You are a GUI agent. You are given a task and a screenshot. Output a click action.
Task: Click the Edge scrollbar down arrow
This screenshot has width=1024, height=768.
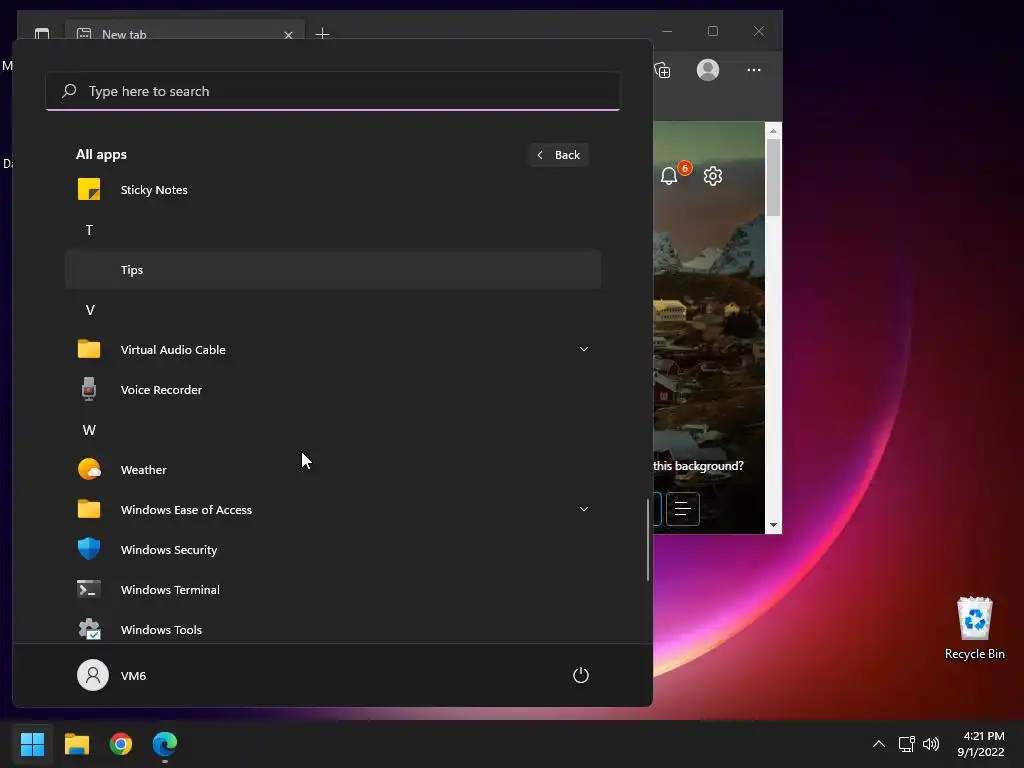773,525
